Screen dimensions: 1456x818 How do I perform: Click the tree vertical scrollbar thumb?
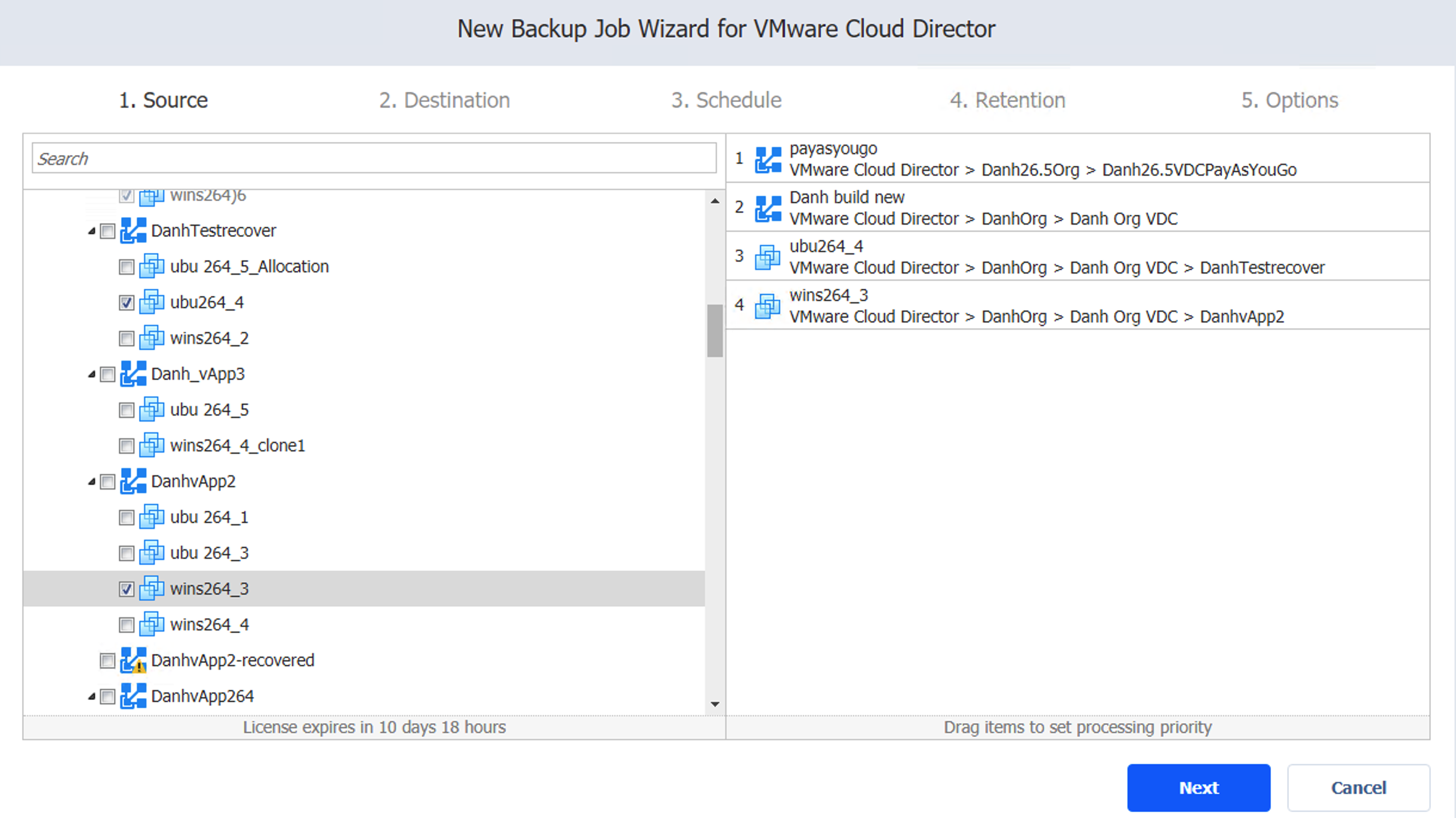(x=715, y=331)
